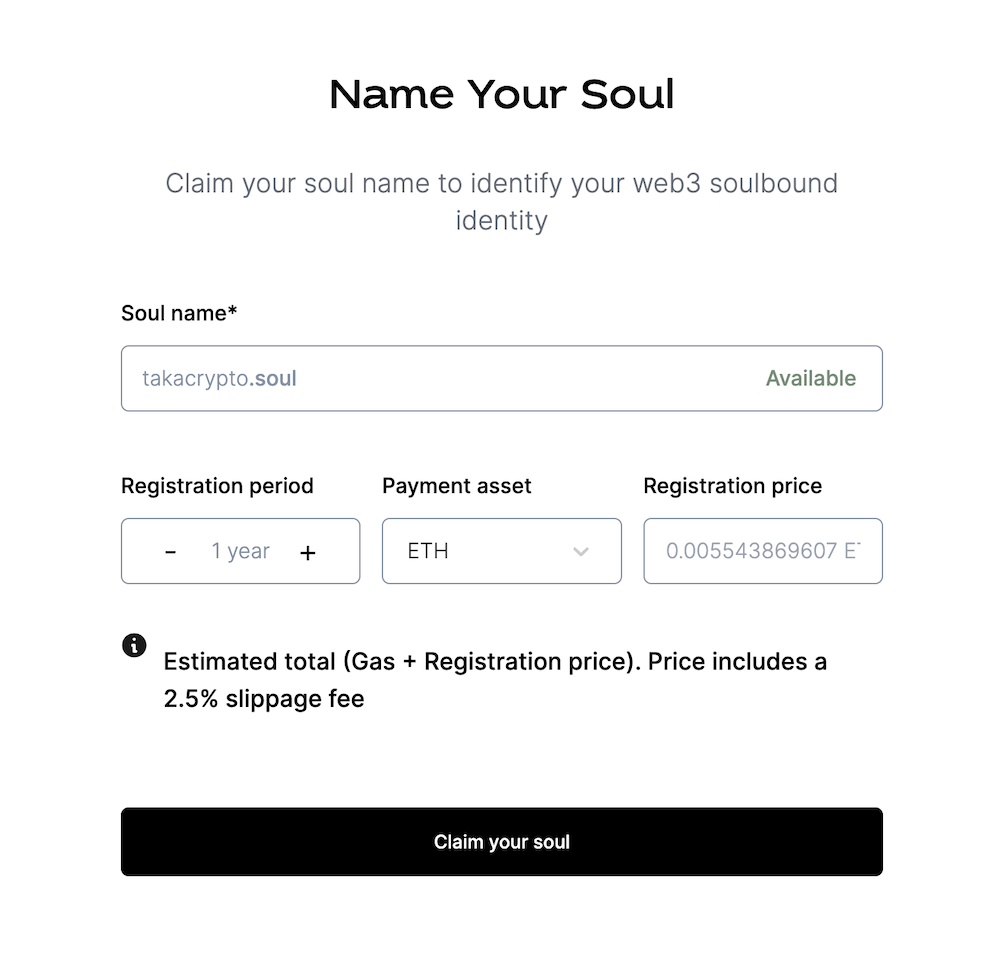Click the Claim your soul button

(501, 841)
